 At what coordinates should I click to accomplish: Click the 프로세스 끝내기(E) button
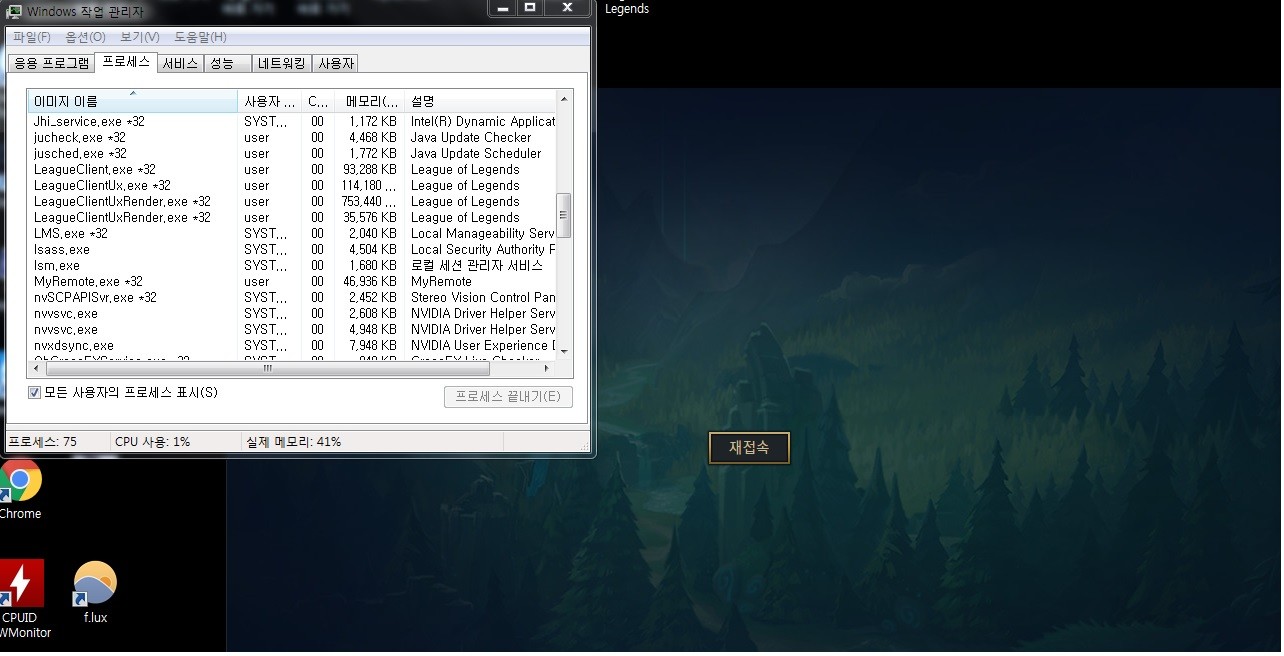coord(508,396)
